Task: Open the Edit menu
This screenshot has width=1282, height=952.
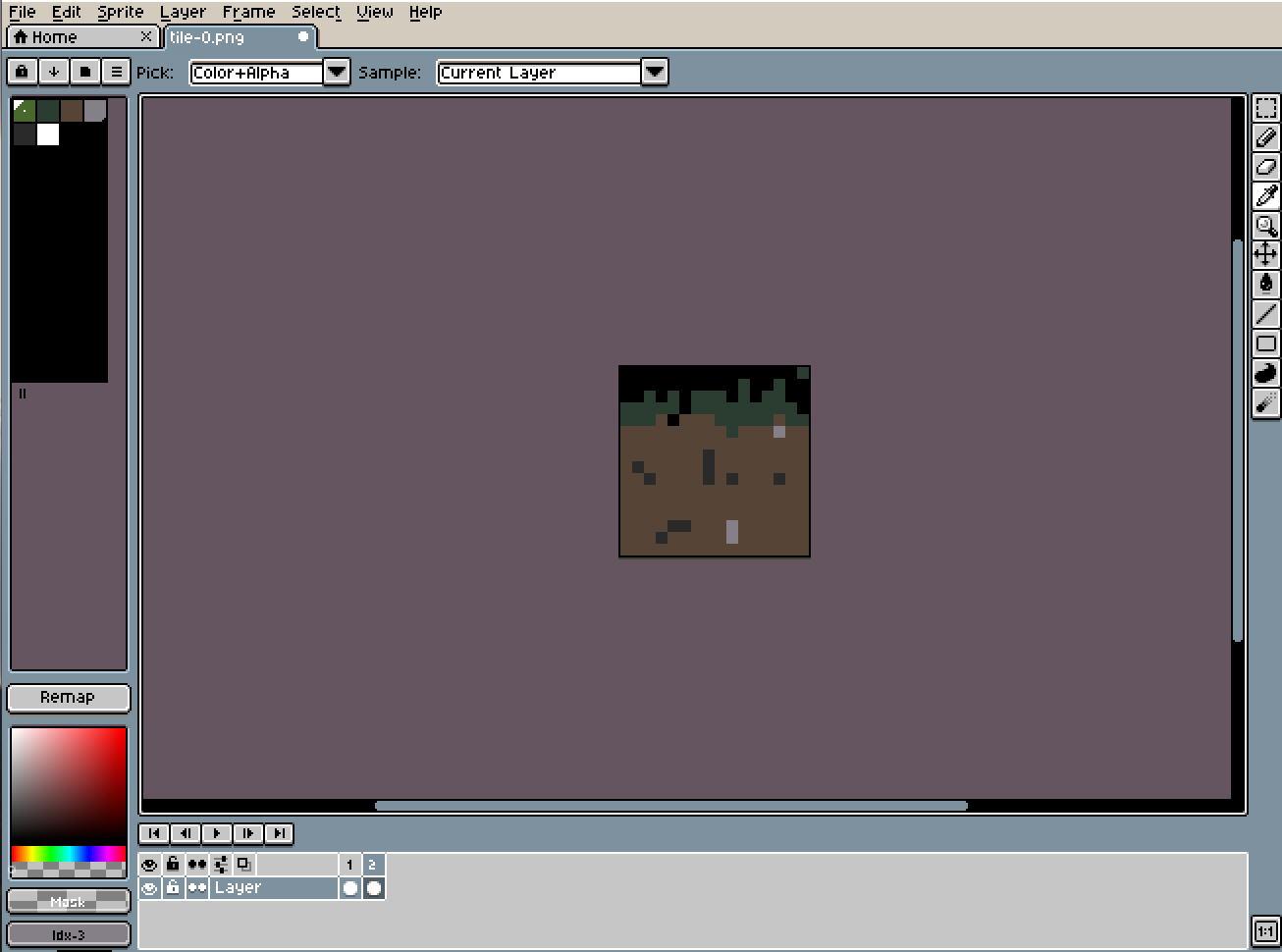Action: point(66,12)
